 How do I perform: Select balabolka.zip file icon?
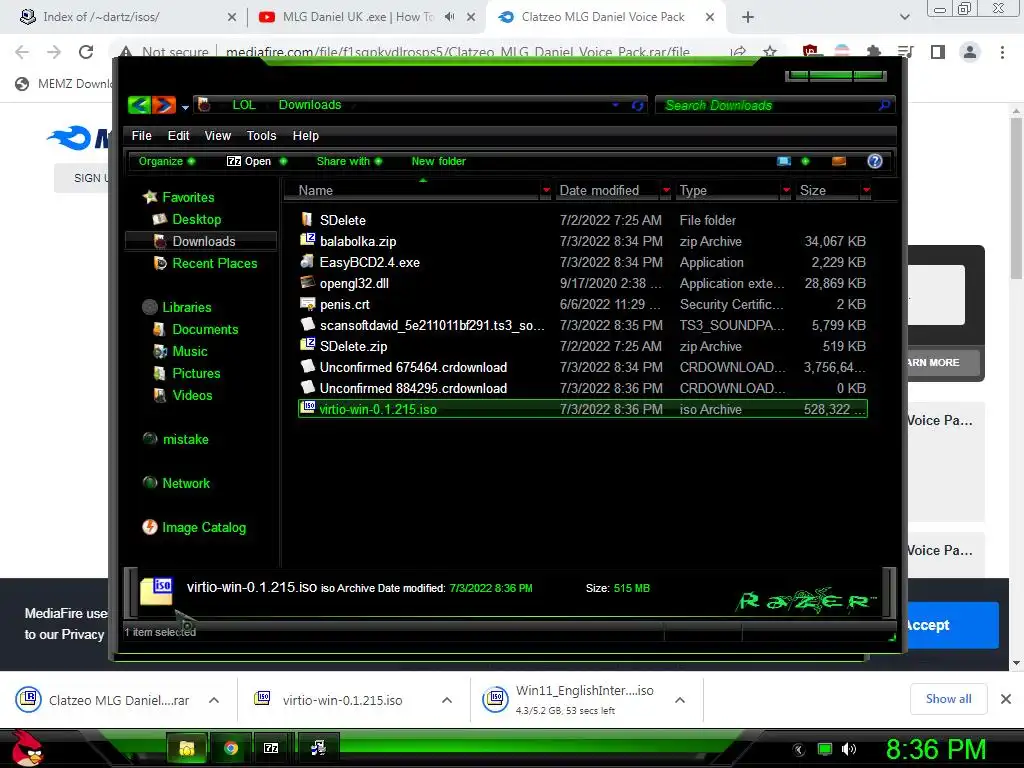point(307,240)
